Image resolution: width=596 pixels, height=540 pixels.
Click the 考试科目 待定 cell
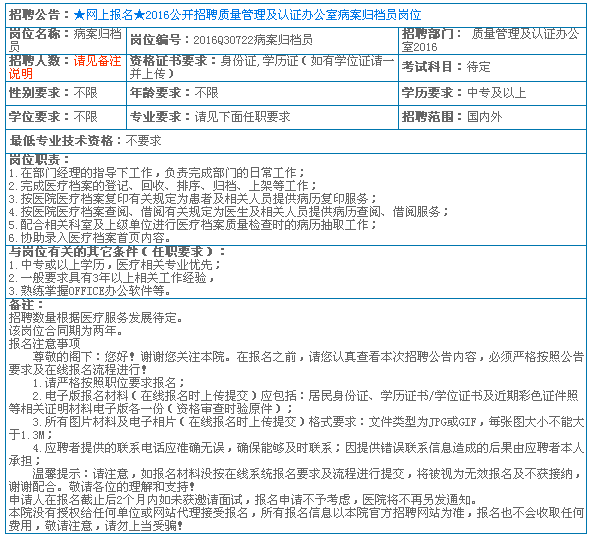(492, 68)
